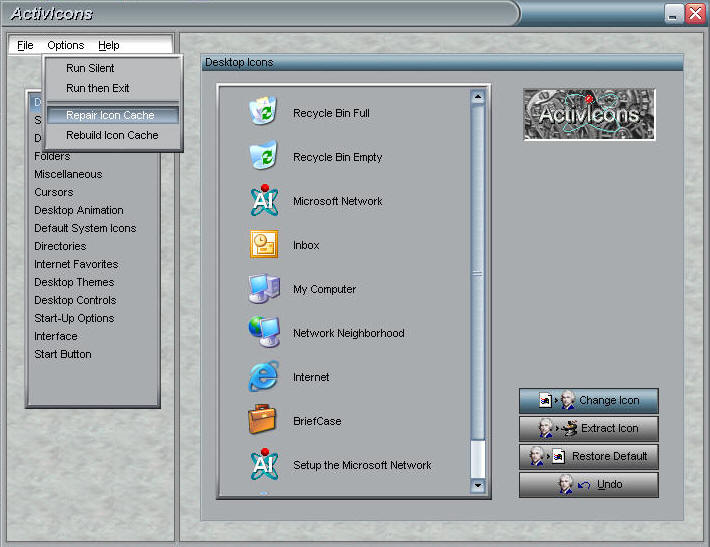Click the Recycle Bin Full label
The height and width of the screenshot is (547, 710).
[x=331, y=113]
